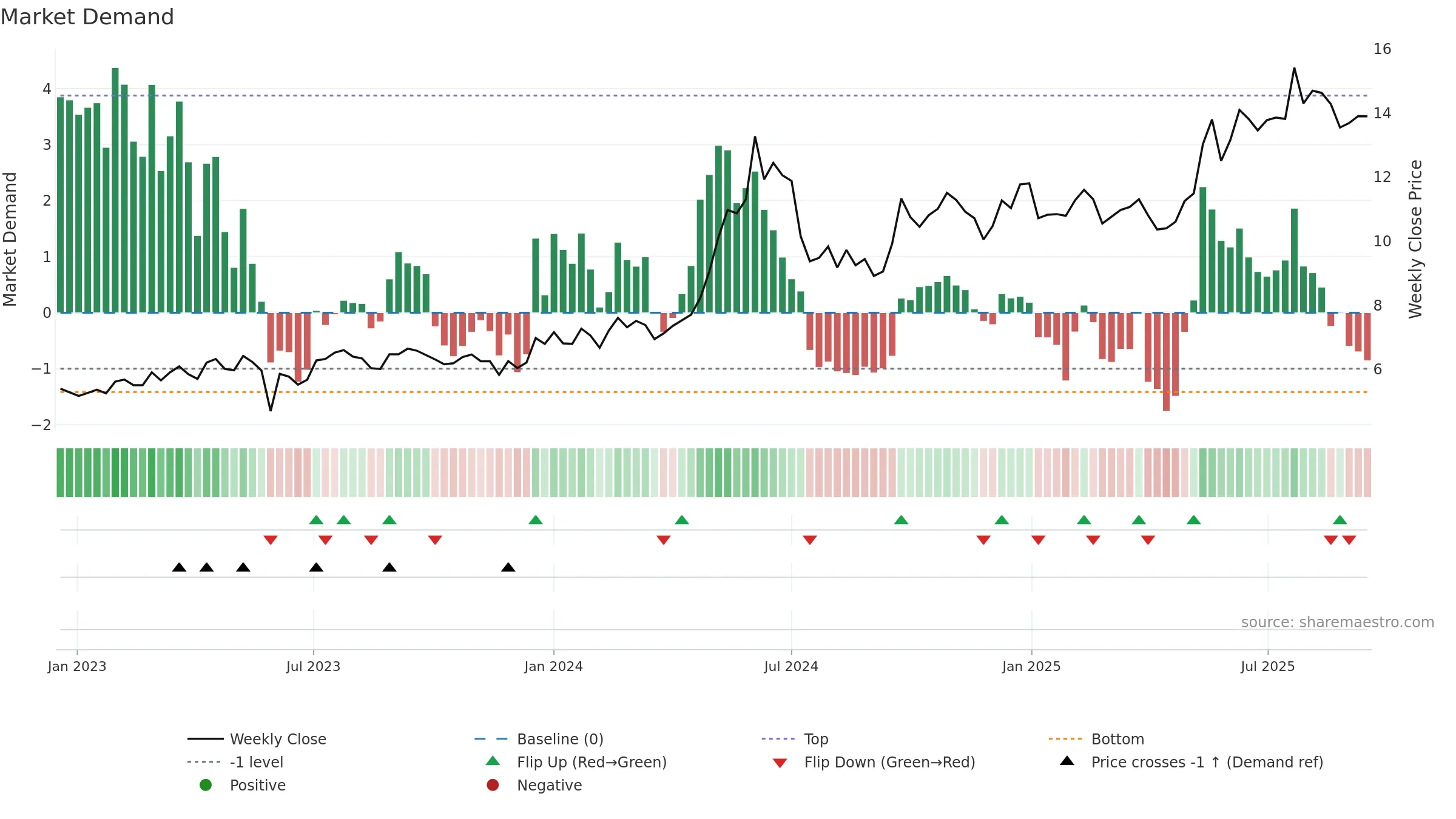1456x819 pixels.
Task: Toggle the Weekly Close legend entry
Action: click(x=257, y=739)
